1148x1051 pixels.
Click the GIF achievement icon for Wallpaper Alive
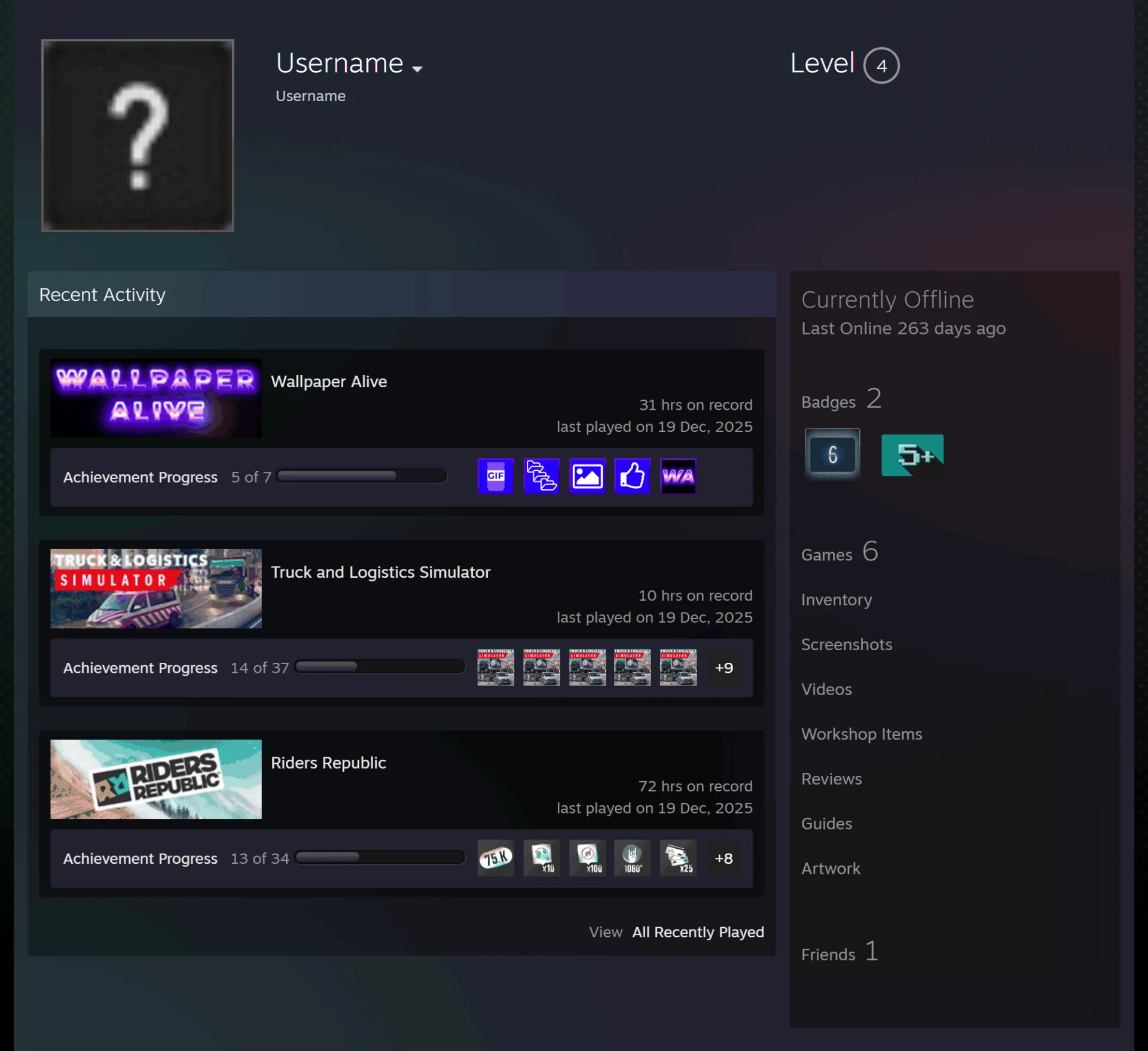pyautogui.click(x=495, y=476)
